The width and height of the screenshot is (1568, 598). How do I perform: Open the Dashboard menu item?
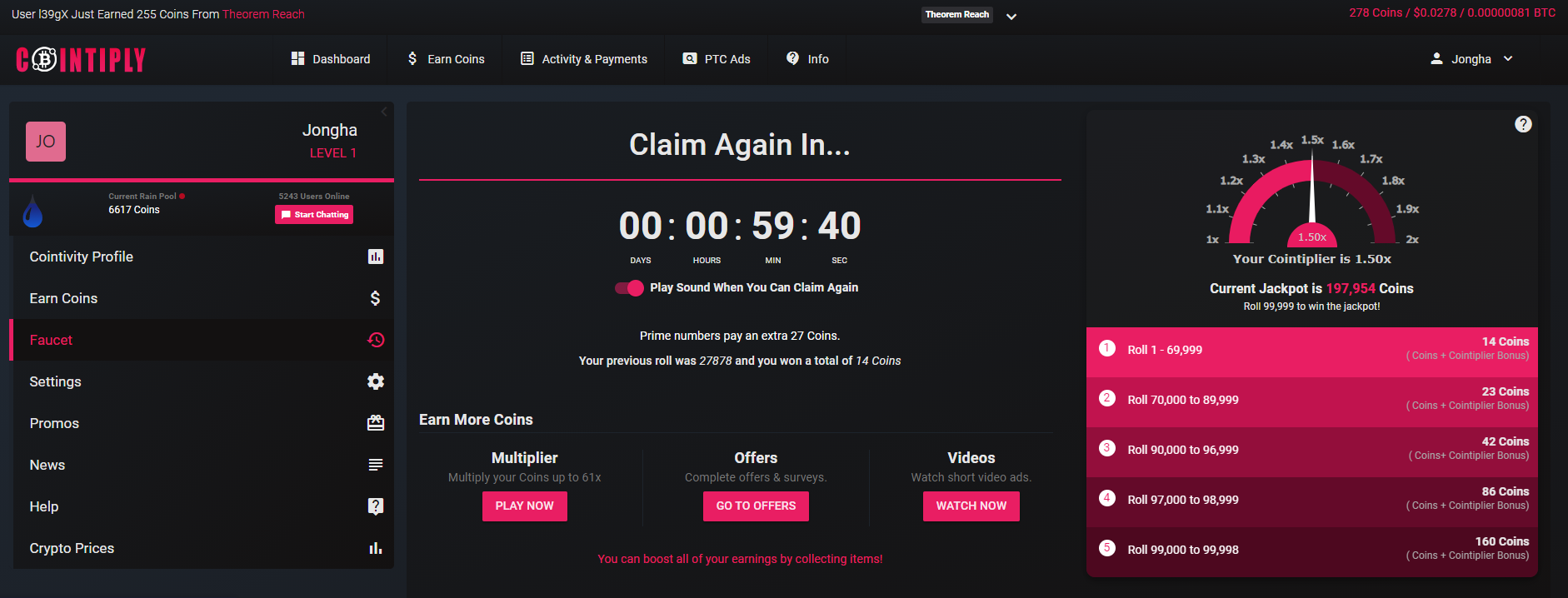[331, 59]
